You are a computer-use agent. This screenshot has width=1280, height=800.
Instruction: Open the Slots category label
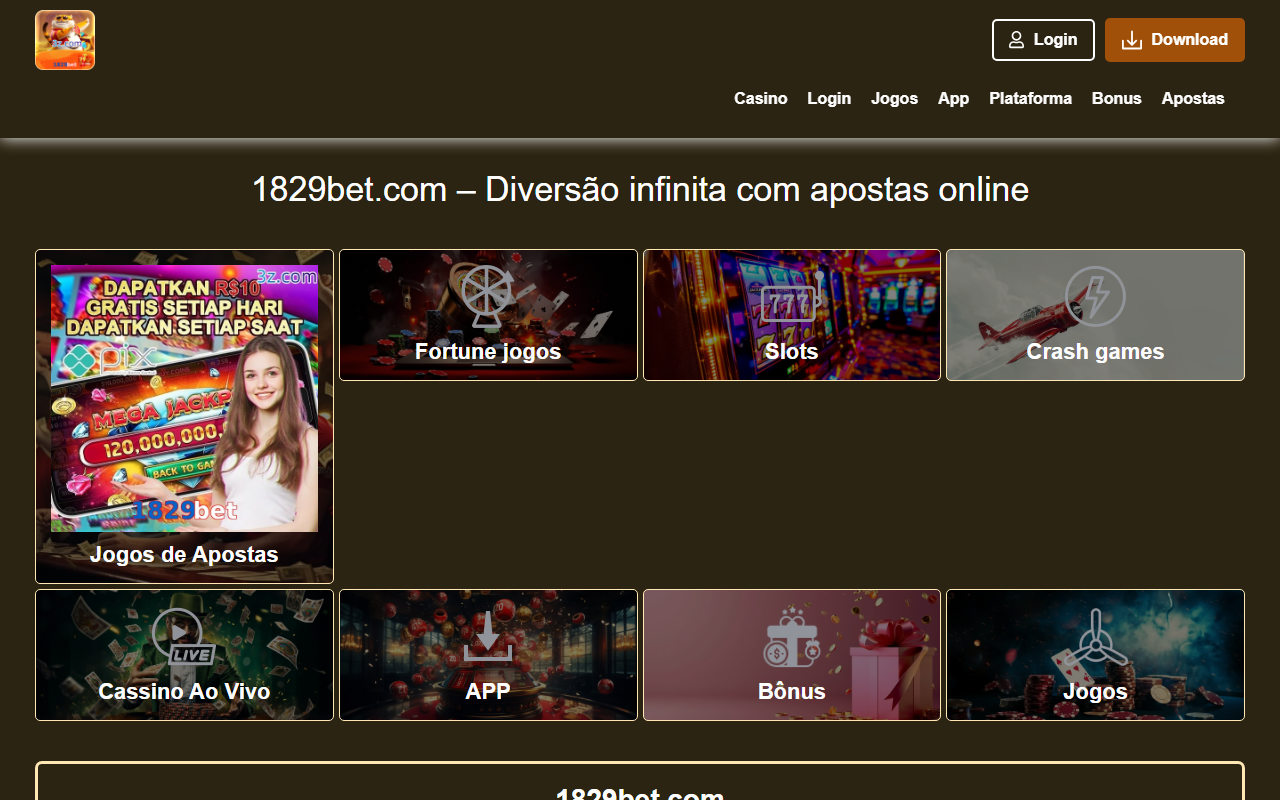(x=792, y=352)
